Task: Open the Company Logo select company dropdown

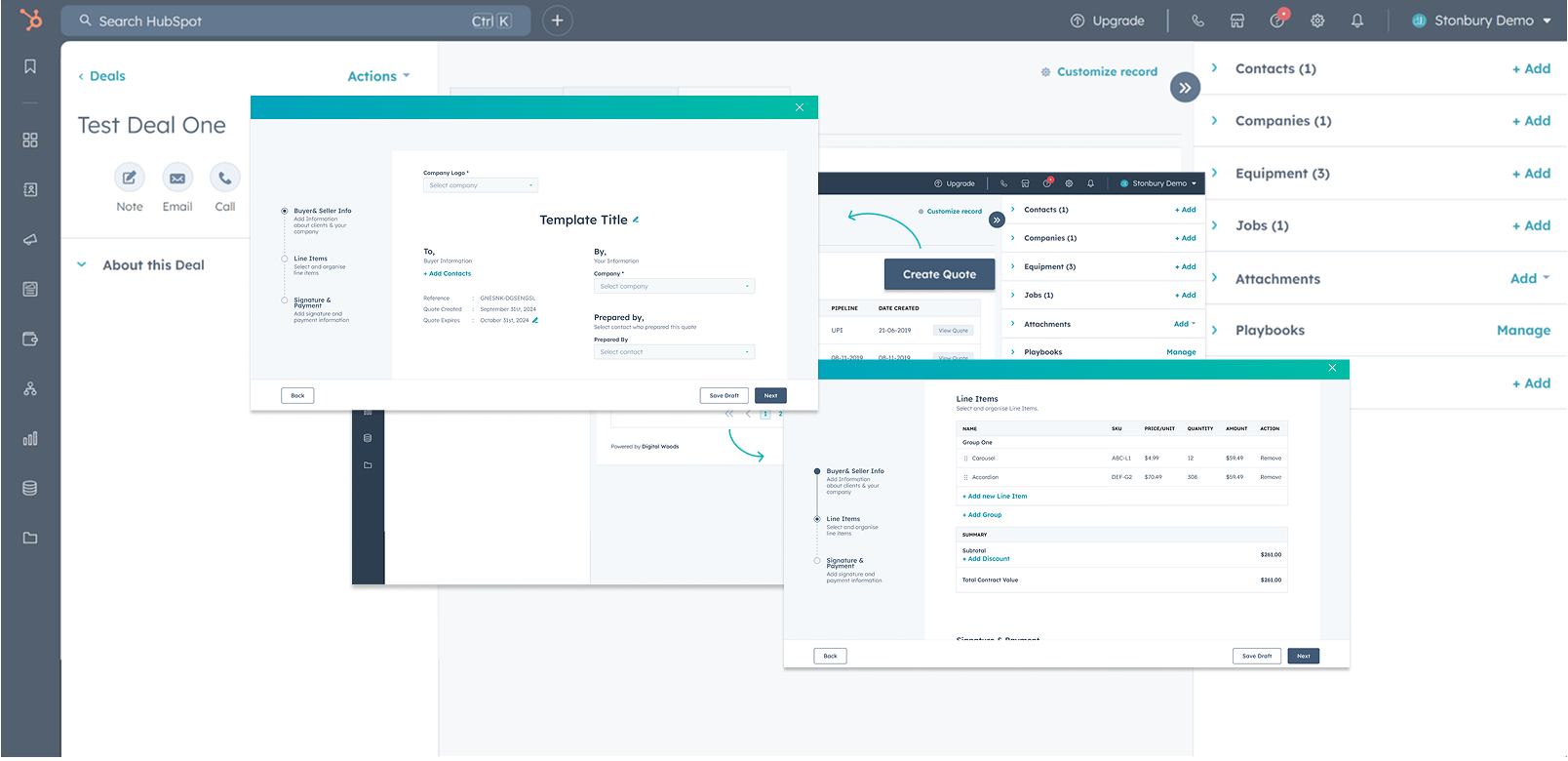Action: click(x=481, y=185)
